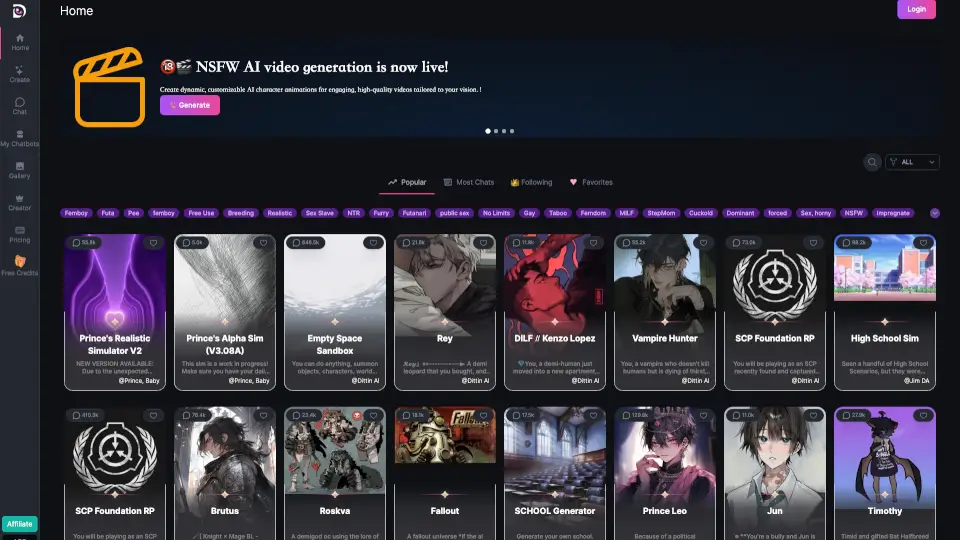
Task: Click the Login button
Action: coord(916,9)
